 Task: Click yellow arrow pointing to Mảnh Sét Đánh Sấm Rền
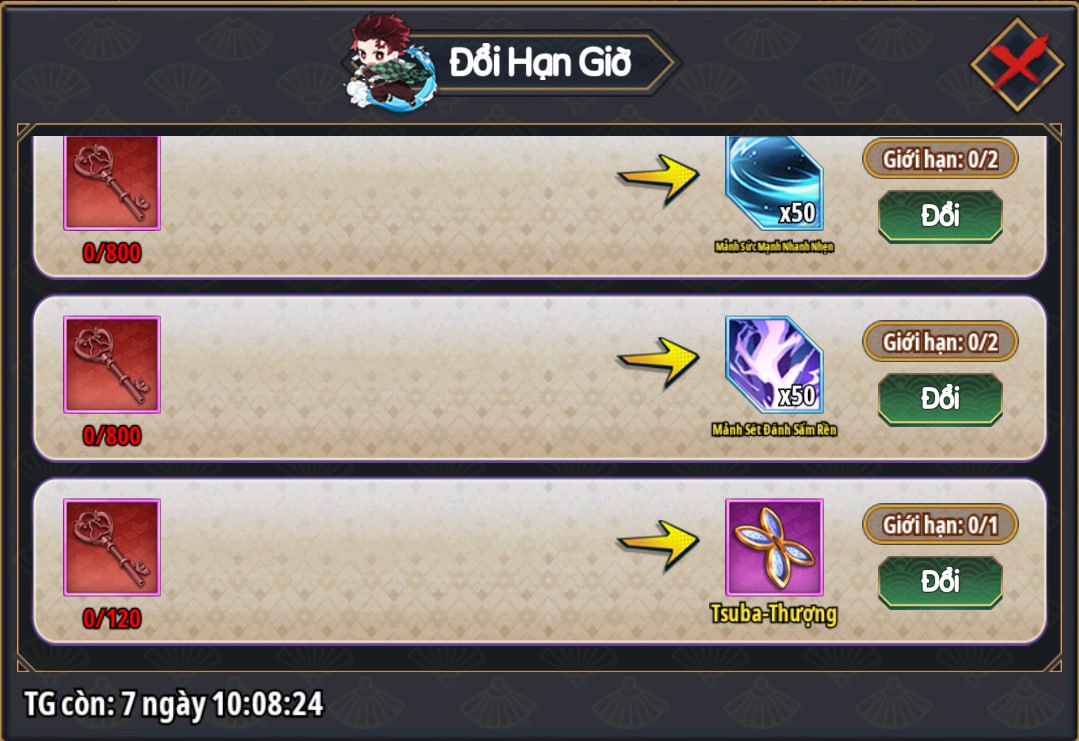658,363
